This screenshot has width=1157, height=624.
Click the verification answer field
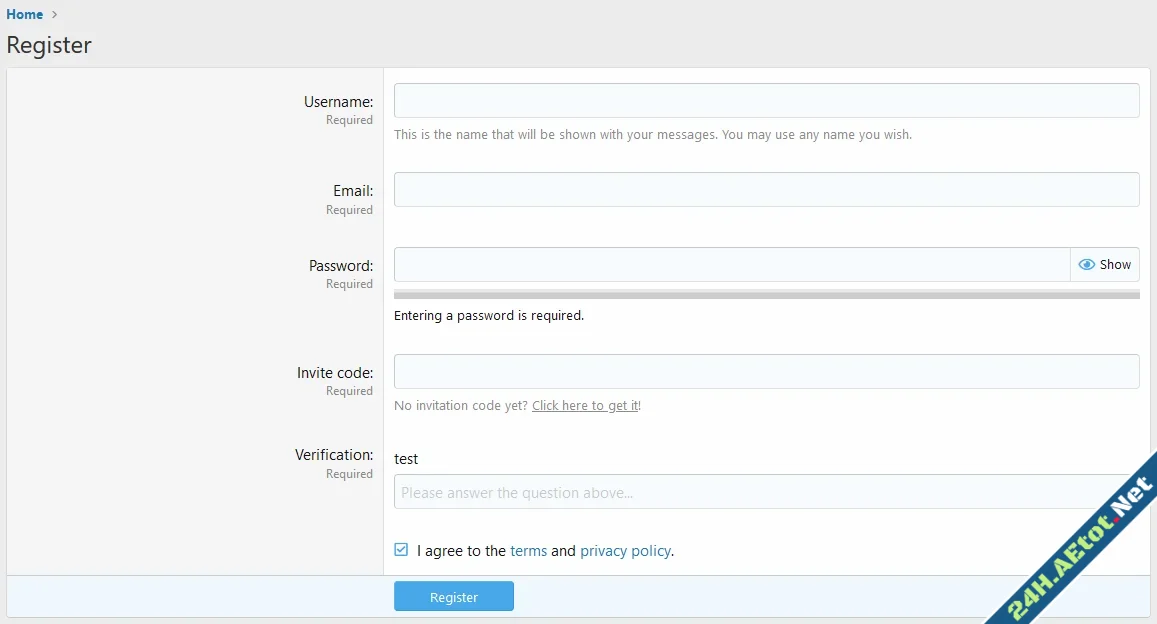coord(766,492)
